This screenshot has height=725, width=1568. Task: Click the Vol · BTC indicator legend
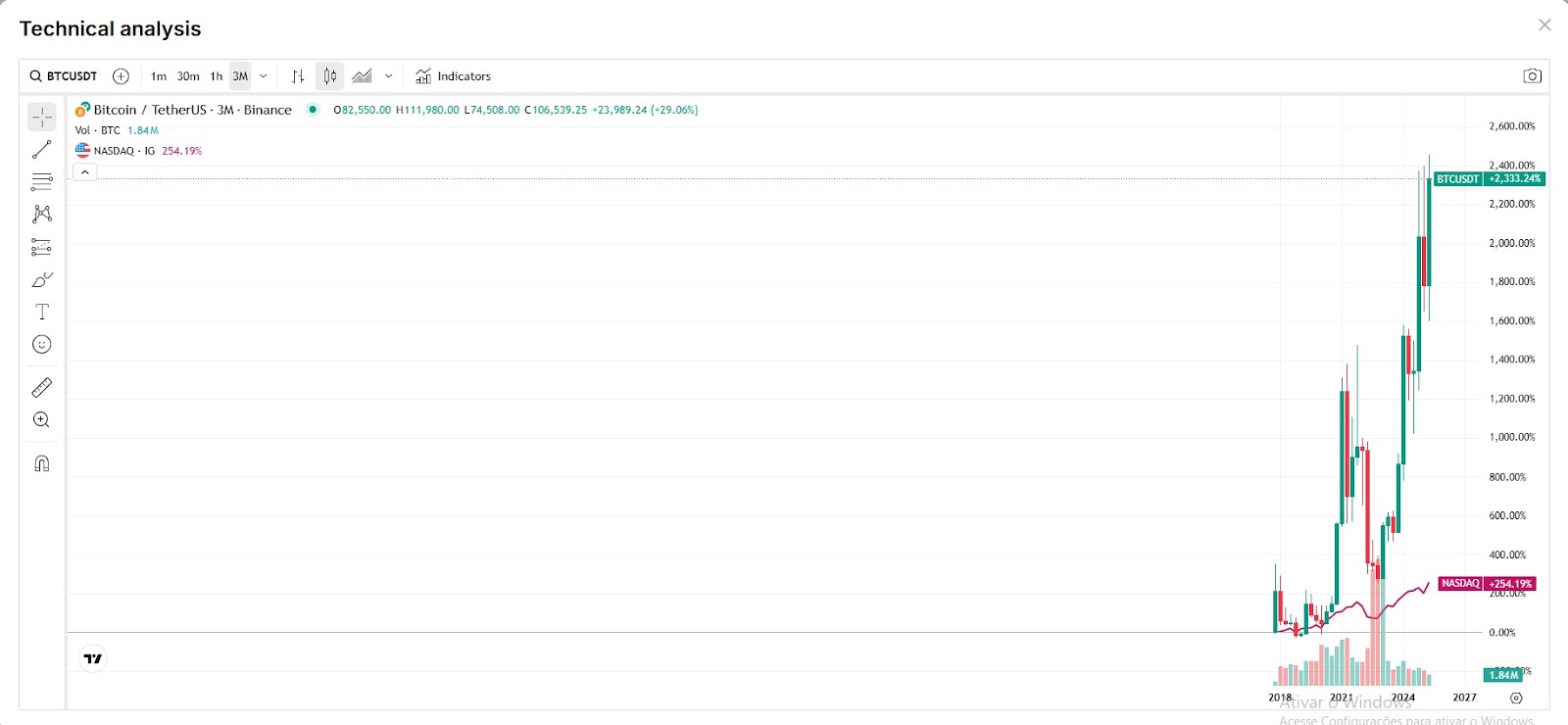click(x=98, y=130)
